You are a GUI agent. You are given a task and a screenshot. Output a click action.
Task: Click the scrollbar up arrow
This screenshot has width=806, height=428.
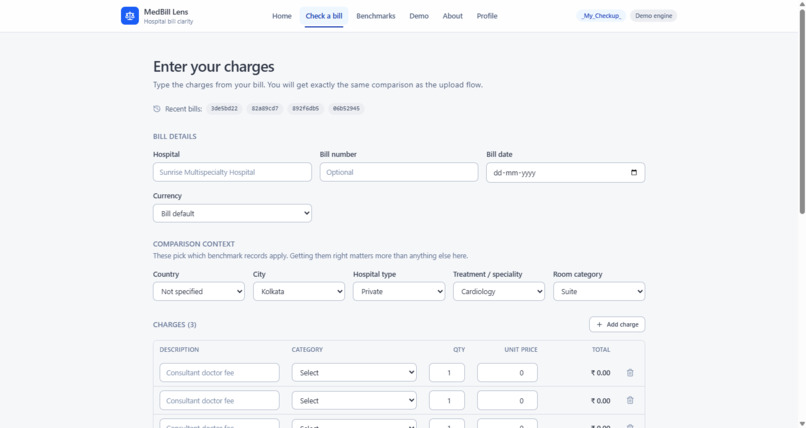[802, 4]
